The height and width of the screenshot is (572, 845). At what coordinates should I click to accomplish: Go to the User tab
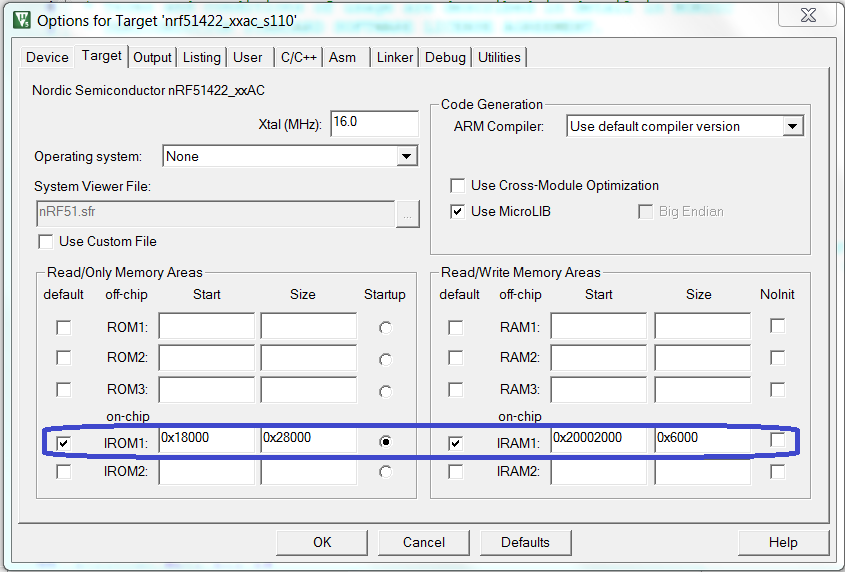(248, 57)
